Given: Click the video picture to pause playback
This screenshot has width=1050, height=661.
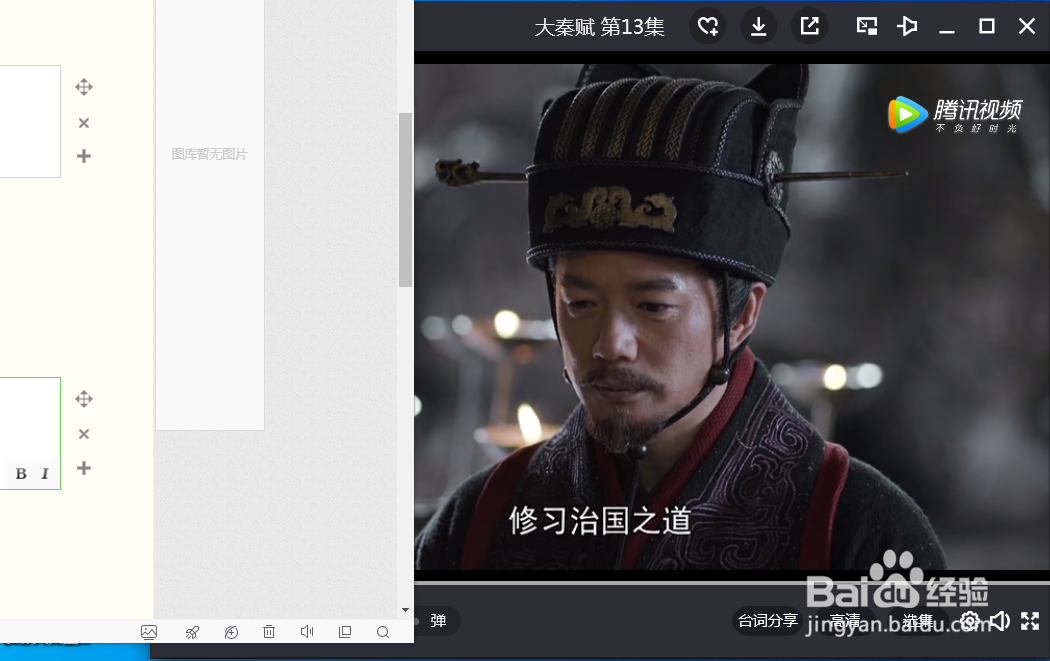Looking at the screenshot, I should [732, 317].
